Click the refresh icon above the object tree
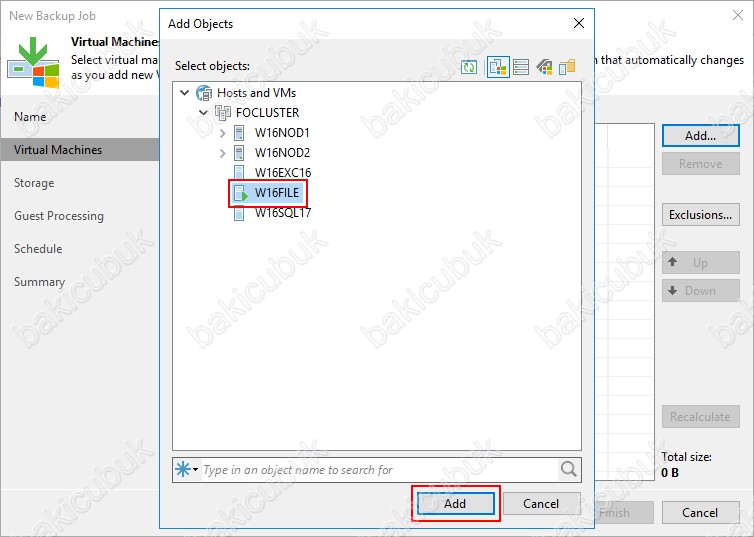 coord(469,67)
